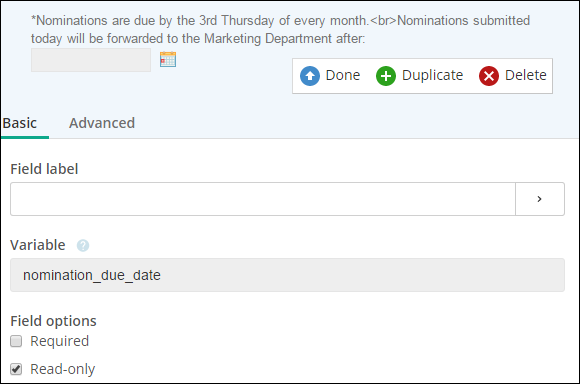This screenshot has height=384, width=580.
Task: Switch to the Advanced tab
Action: point(102,123)
